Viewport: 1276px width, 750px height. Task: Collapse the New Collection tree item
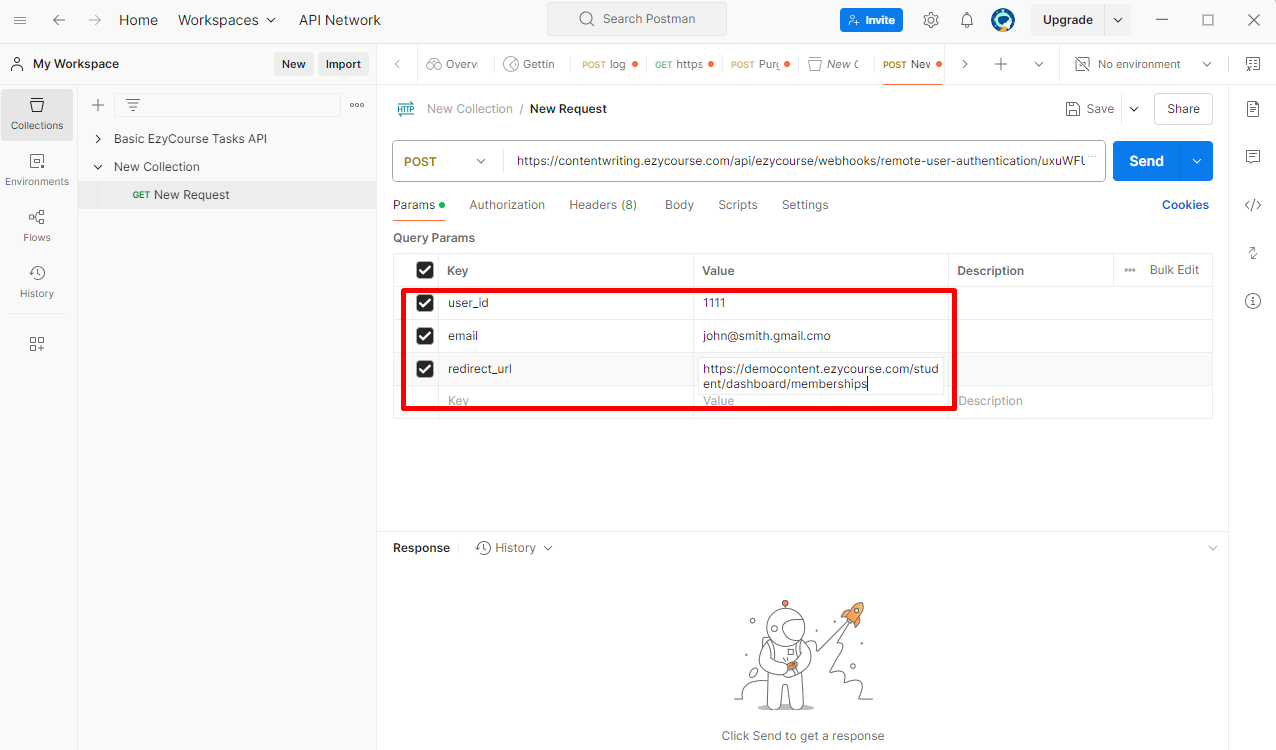point(98,167)
